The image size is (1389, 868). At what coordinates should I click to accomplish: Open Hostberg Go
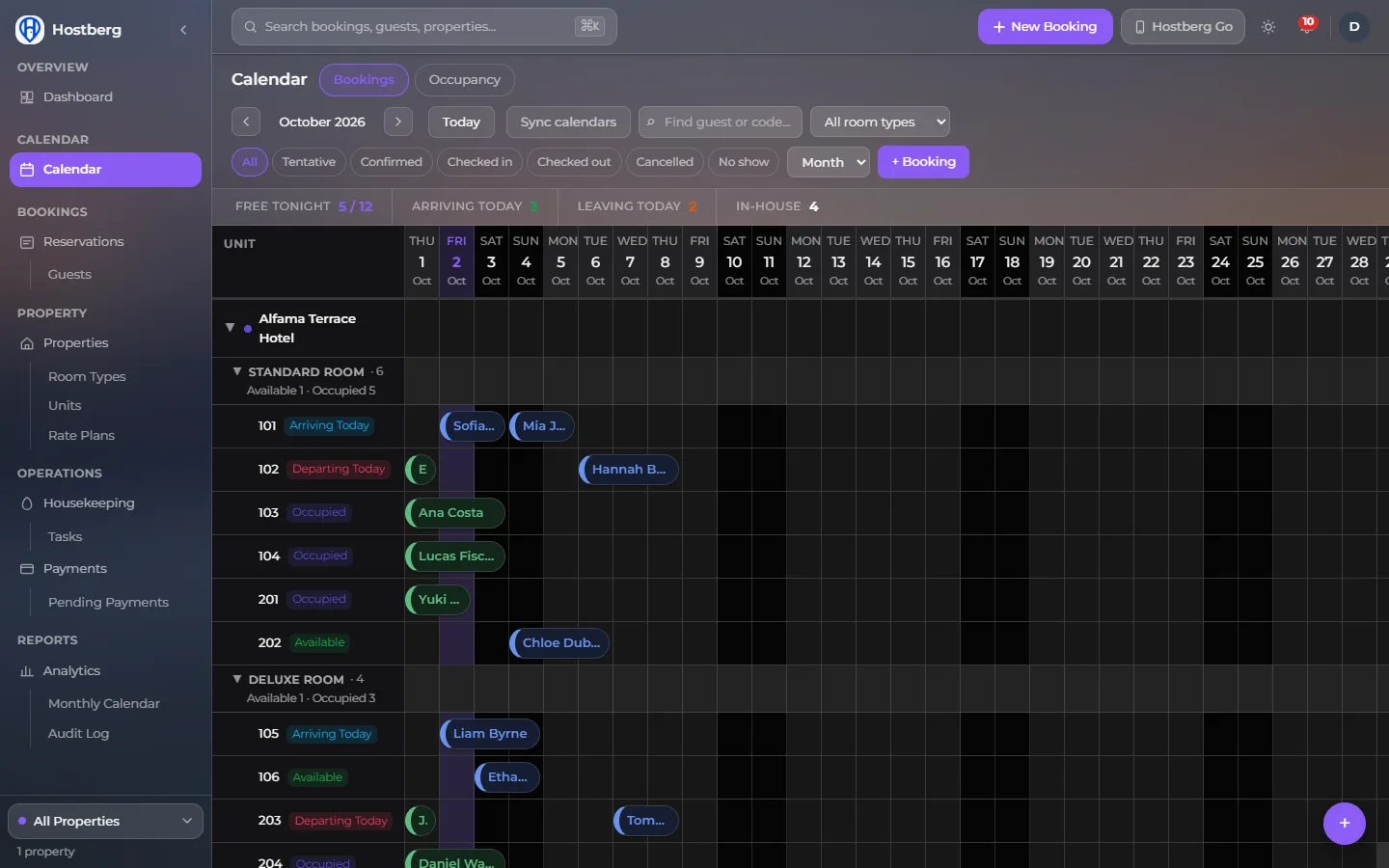(x=1183, y=27)
